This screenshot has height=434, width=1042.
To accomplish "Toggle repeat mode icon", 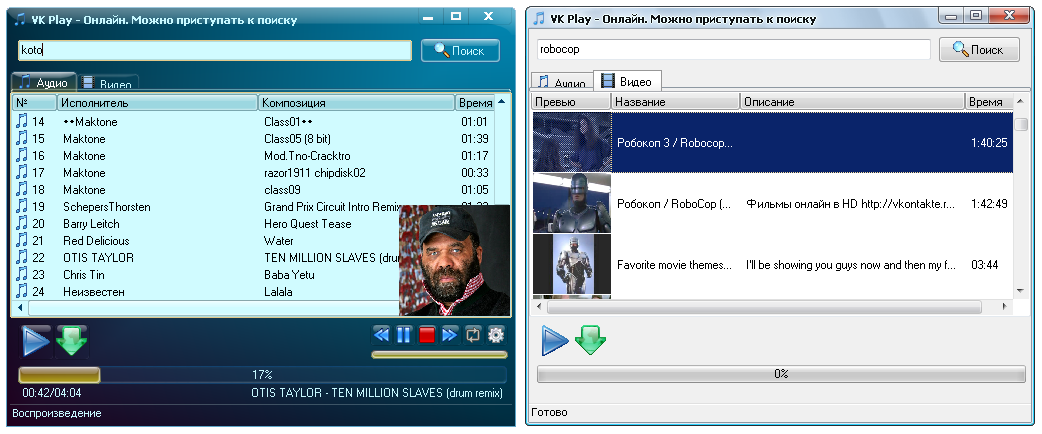I will pos(473,334).
